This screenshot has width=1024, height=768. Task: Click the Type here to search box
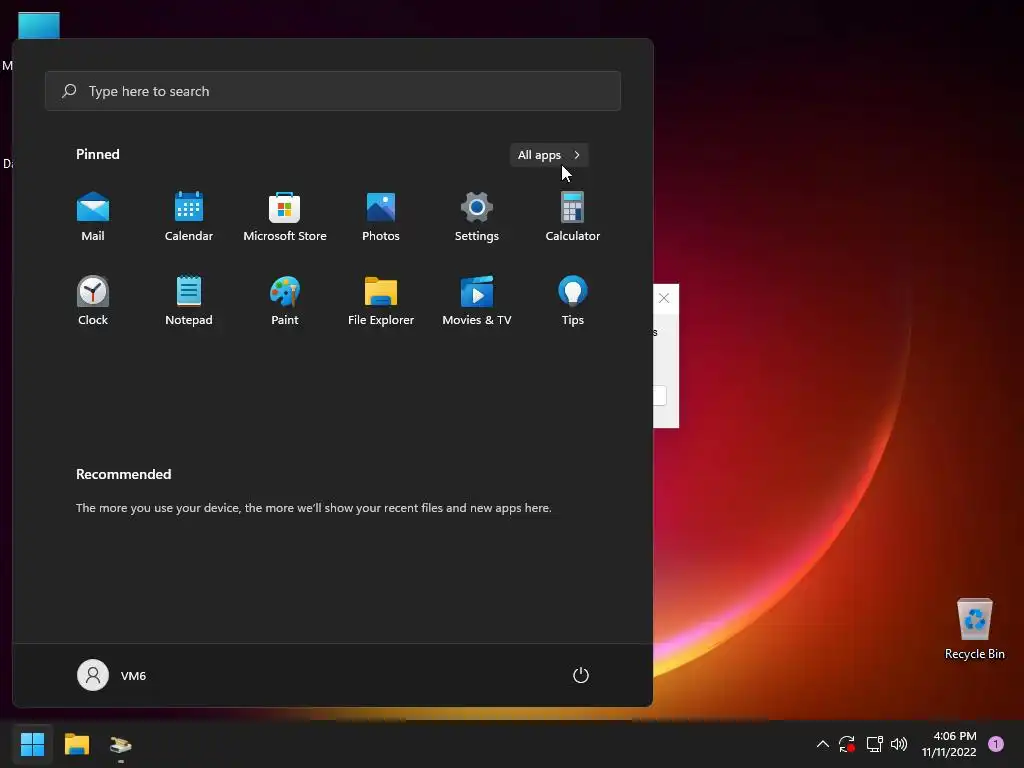click(333, 91)
